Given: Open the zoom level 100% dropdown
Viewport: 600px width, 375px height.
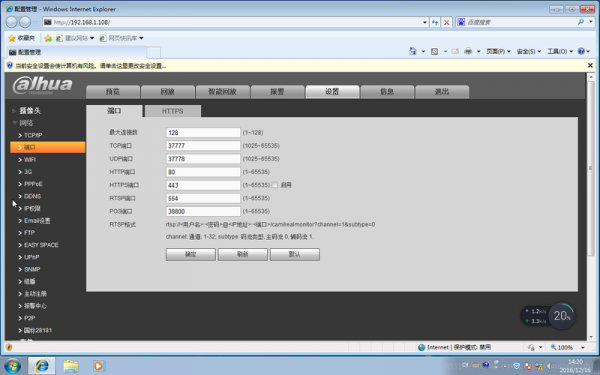Looking at the screenshot, I should [583, 347].
